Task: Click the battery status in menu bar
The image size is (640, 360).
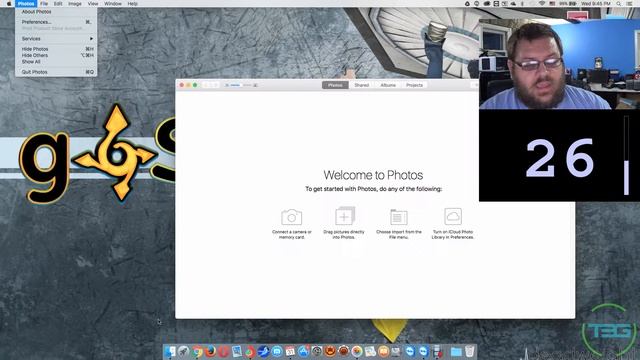Action: click(x=568, y=4)
